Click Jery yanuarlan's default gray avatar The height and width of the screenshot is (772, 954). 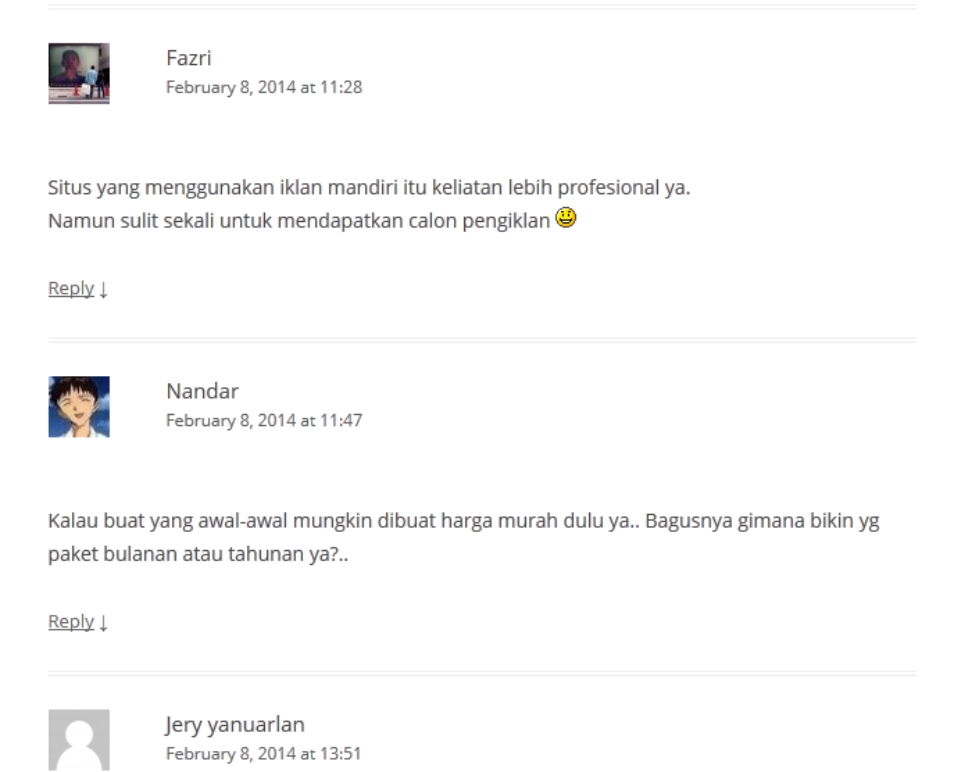[x=79, y=740]
